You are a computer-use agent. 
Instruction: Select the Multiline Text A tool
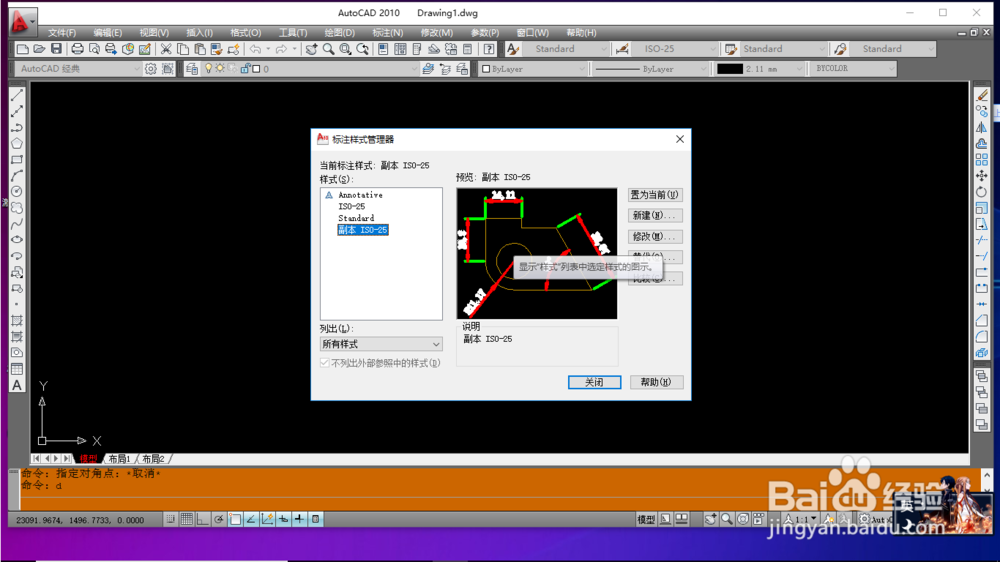17,385
